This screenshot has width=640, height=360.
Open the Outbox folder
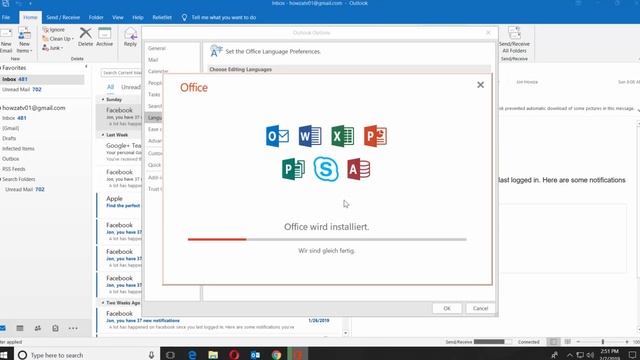click(10, 159)
